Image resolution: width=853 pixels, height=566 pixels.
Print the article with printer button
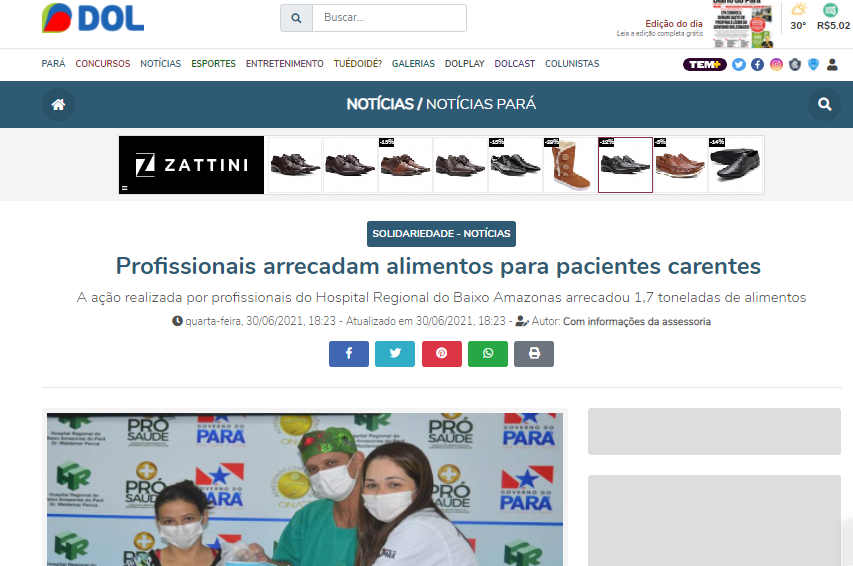tap(534, 354)
